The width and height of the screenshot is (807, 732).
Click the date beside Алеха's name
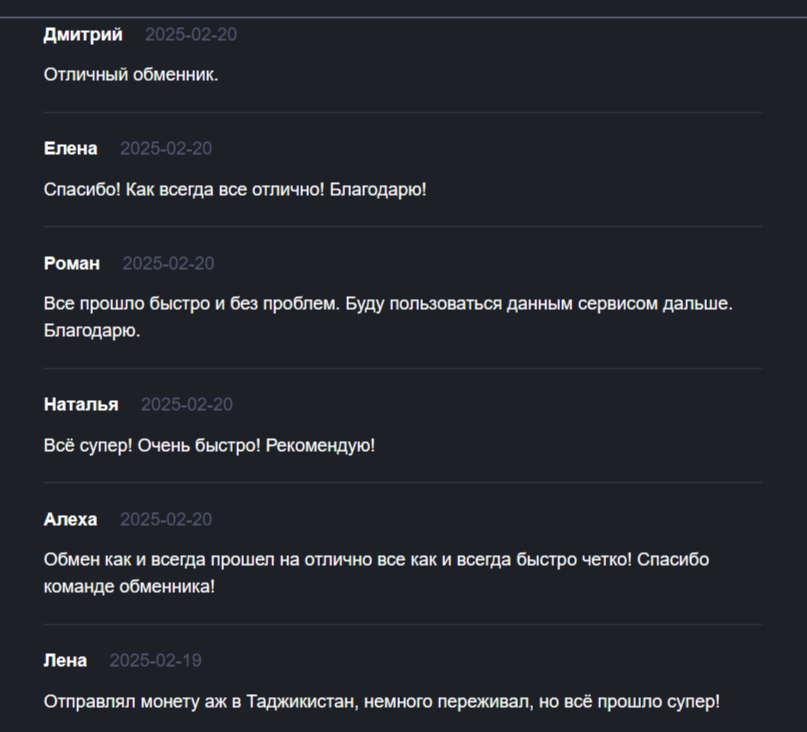point(166,520)
